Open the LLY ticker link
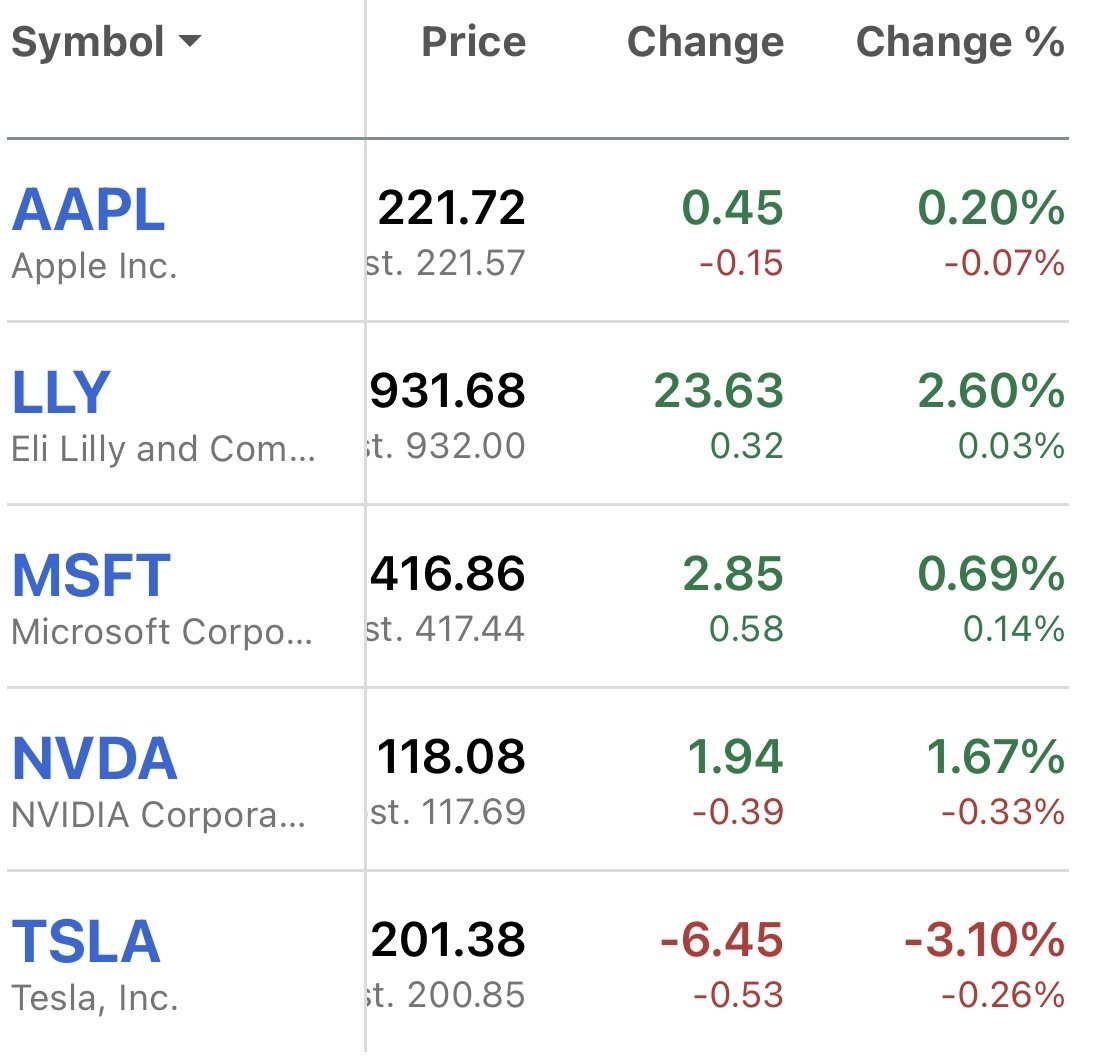Image resolution: width=1094 pixels, height=1057 pixels. click(x=61, y=392)
